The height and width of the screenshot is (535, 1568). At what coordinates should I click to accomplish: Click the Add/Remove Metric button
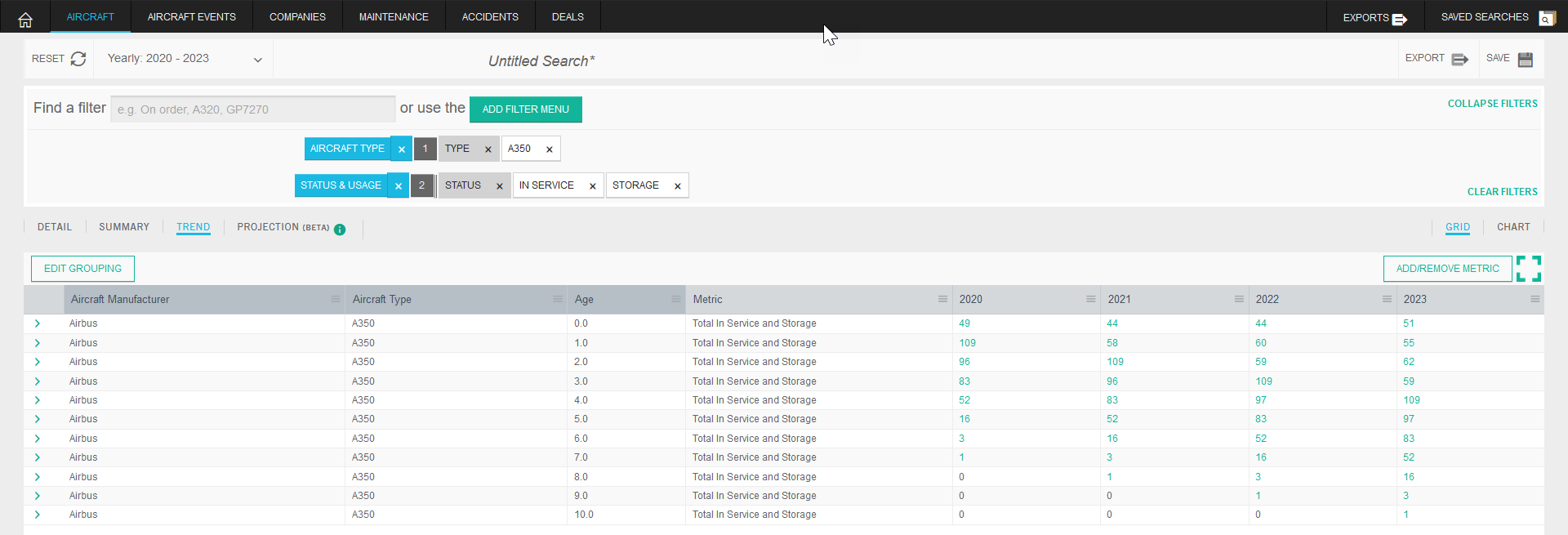pyautogui.click(x=1447, y=269)
